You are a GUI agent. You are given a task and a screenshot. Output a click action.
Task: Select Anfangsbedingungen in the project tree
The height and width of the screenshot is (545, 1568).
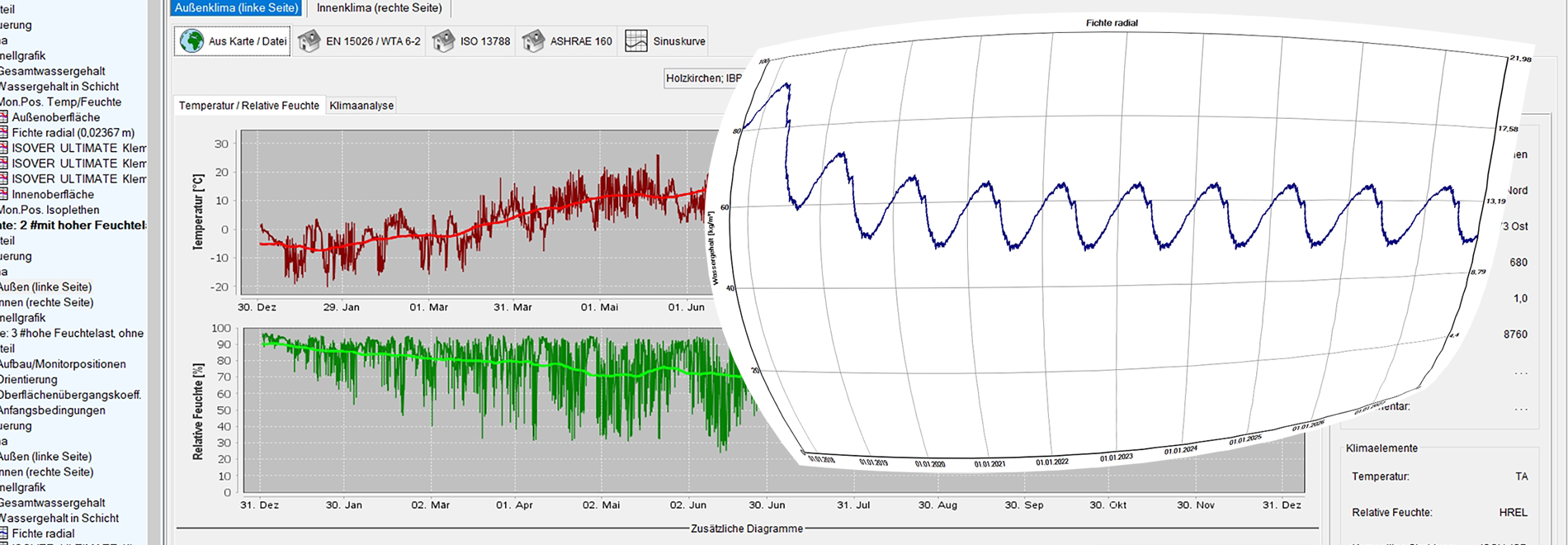[53, 410]
